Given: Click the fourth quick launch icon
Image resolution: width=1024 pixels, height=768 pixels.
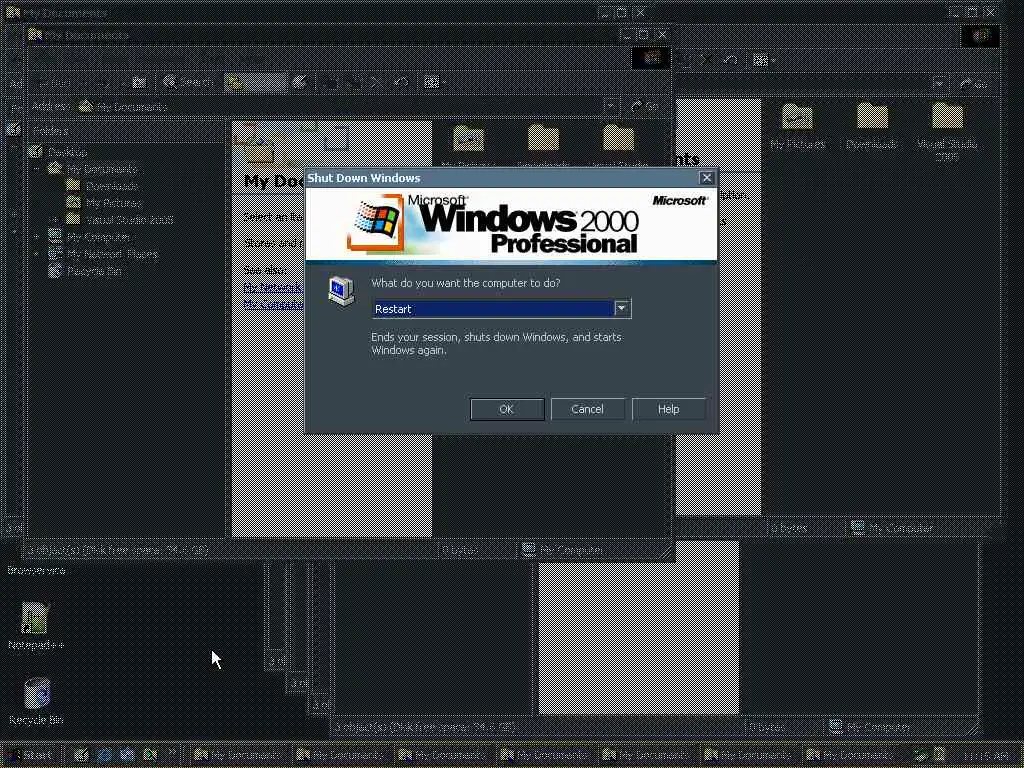Looking at the screenshot, I should point(150,755).
